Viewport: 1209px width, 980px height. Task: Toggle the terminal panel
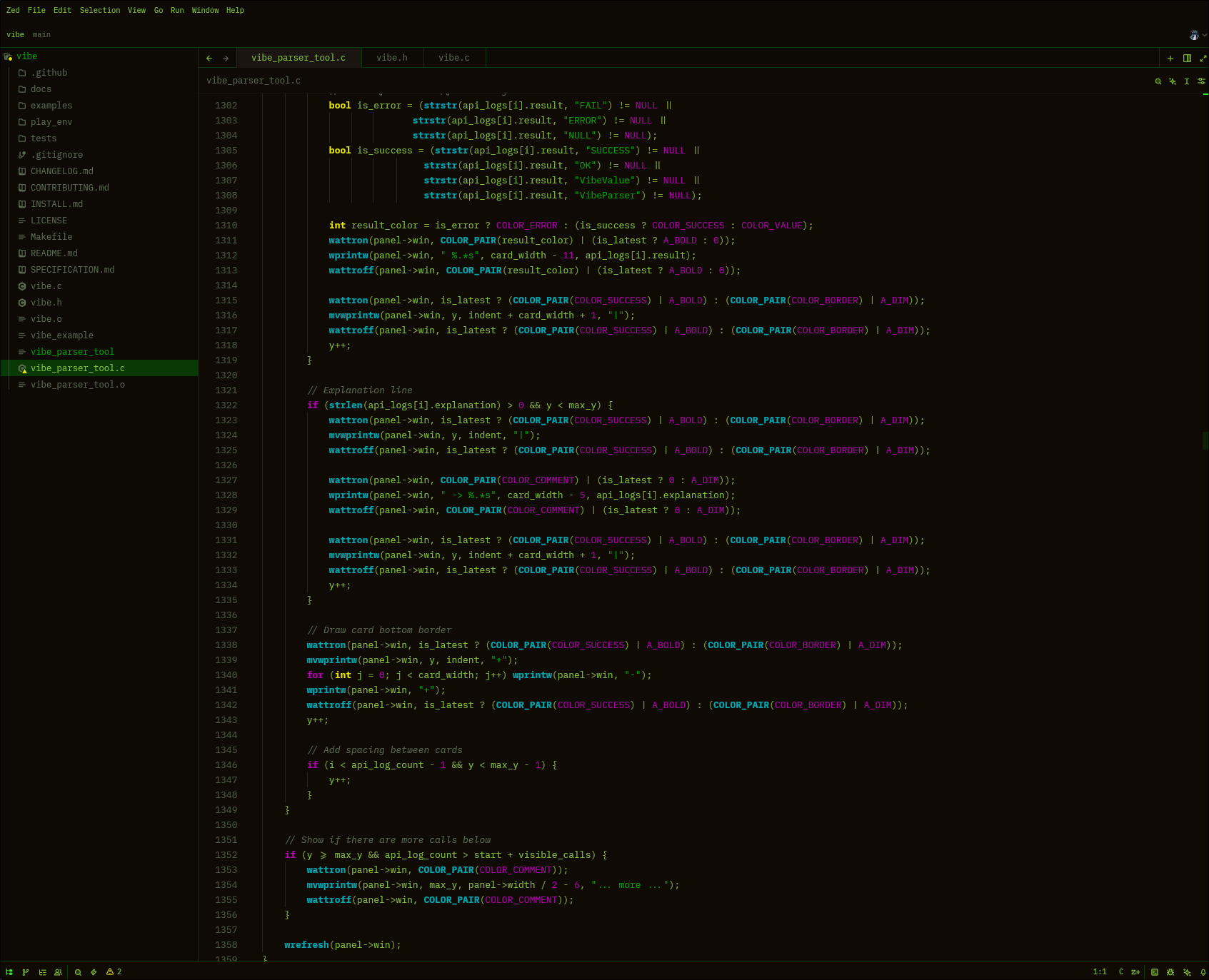pyautogui.click(x=1155, y=971)
